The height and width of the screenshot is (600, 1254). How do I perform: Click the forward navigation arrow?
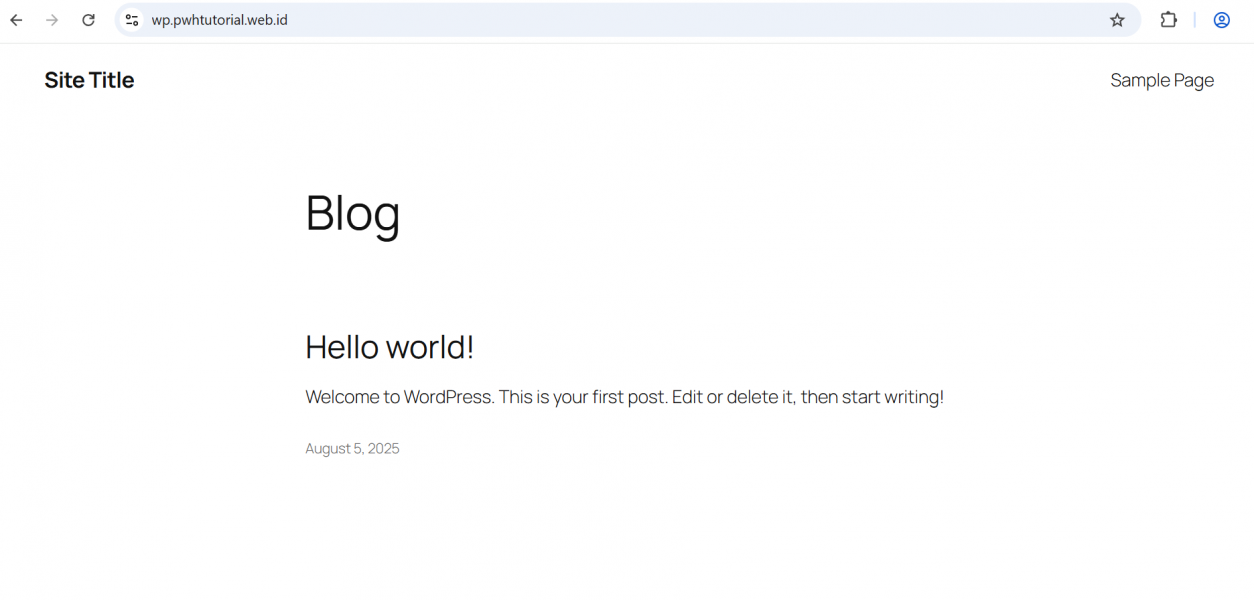click(52, 20)
